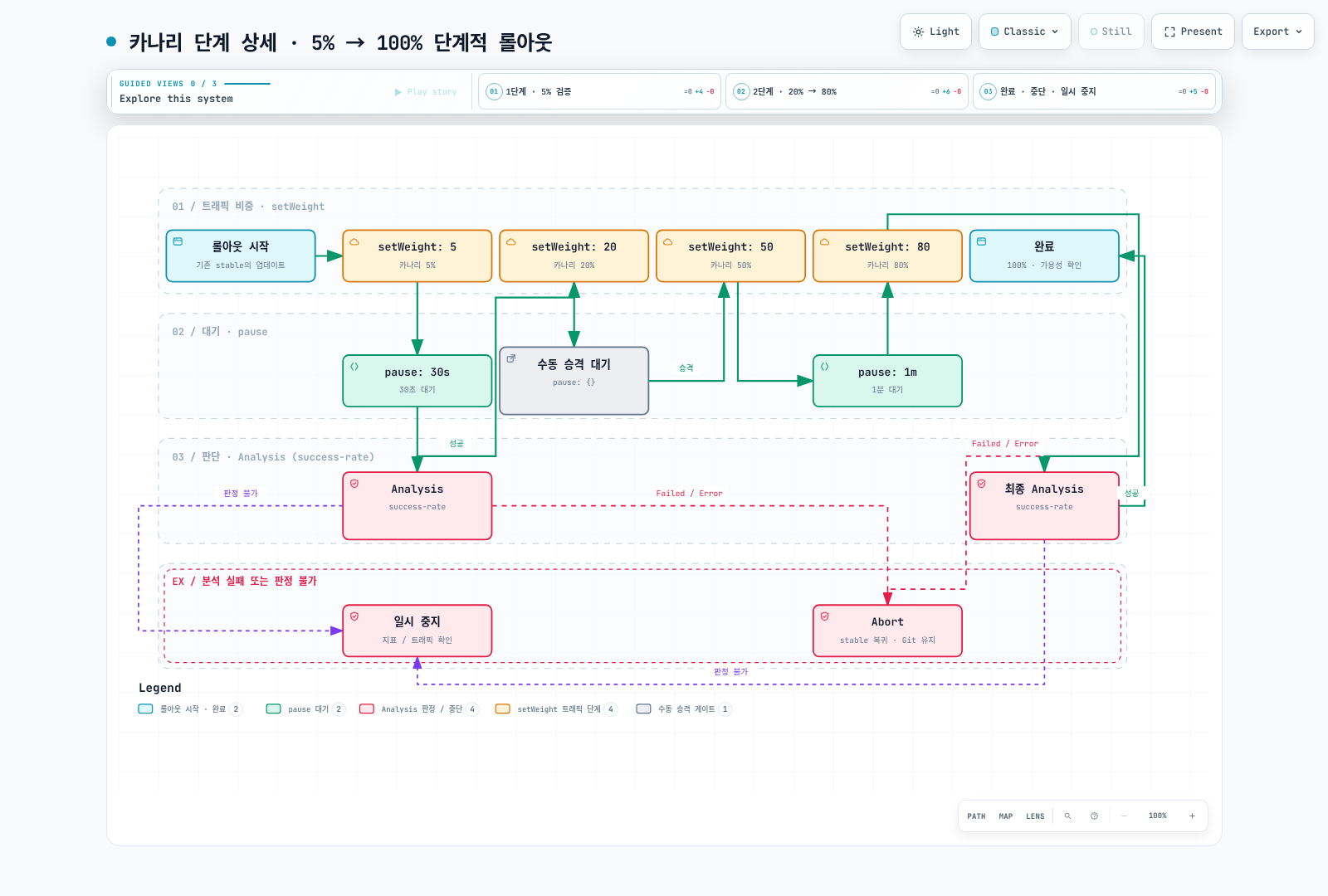Select guided view 01 1단계 5% 검증
The image size is (1328, 896).
(x=599, y=91)
